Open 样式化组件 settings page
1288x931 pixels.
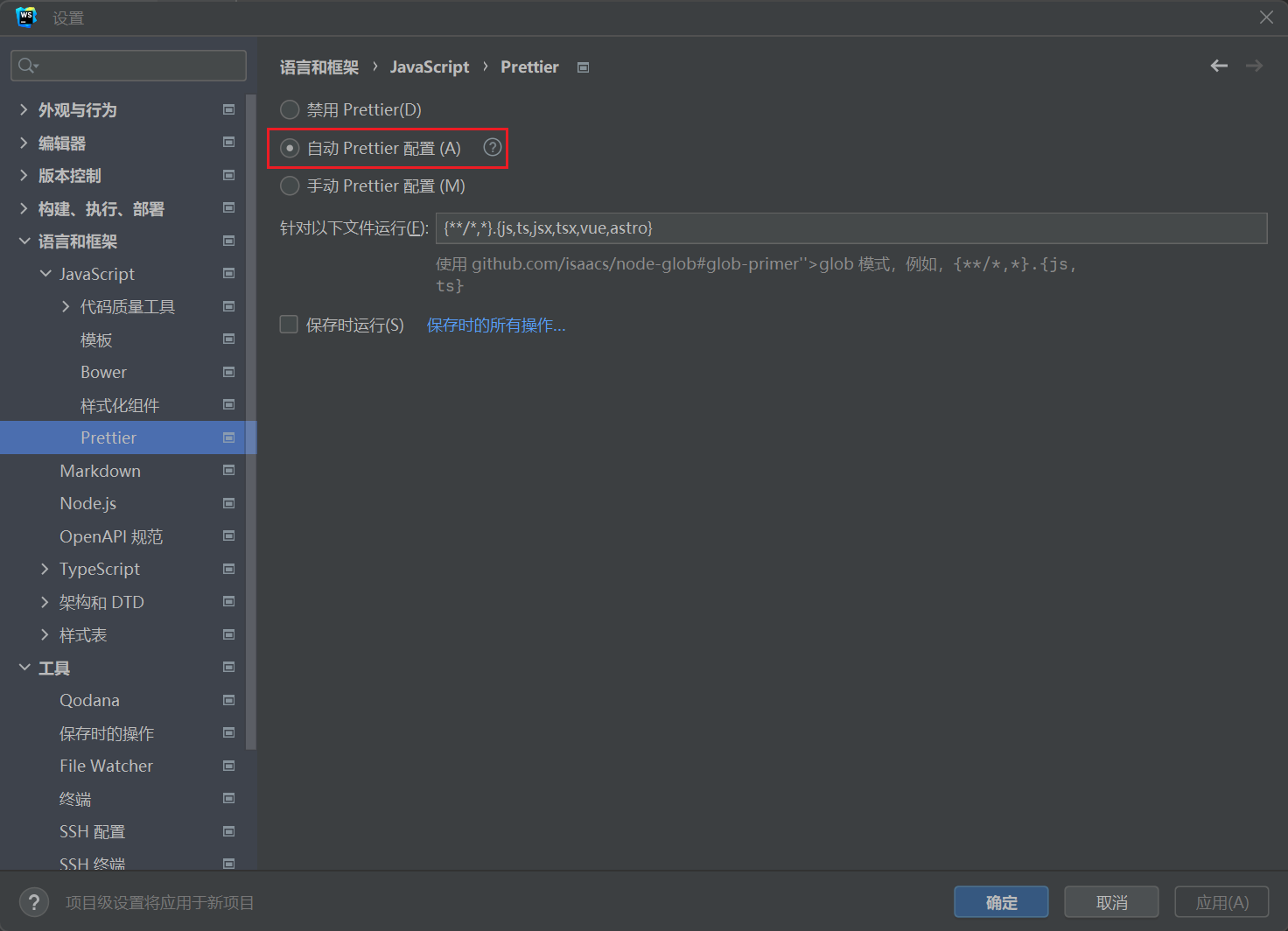click(120, 405)
